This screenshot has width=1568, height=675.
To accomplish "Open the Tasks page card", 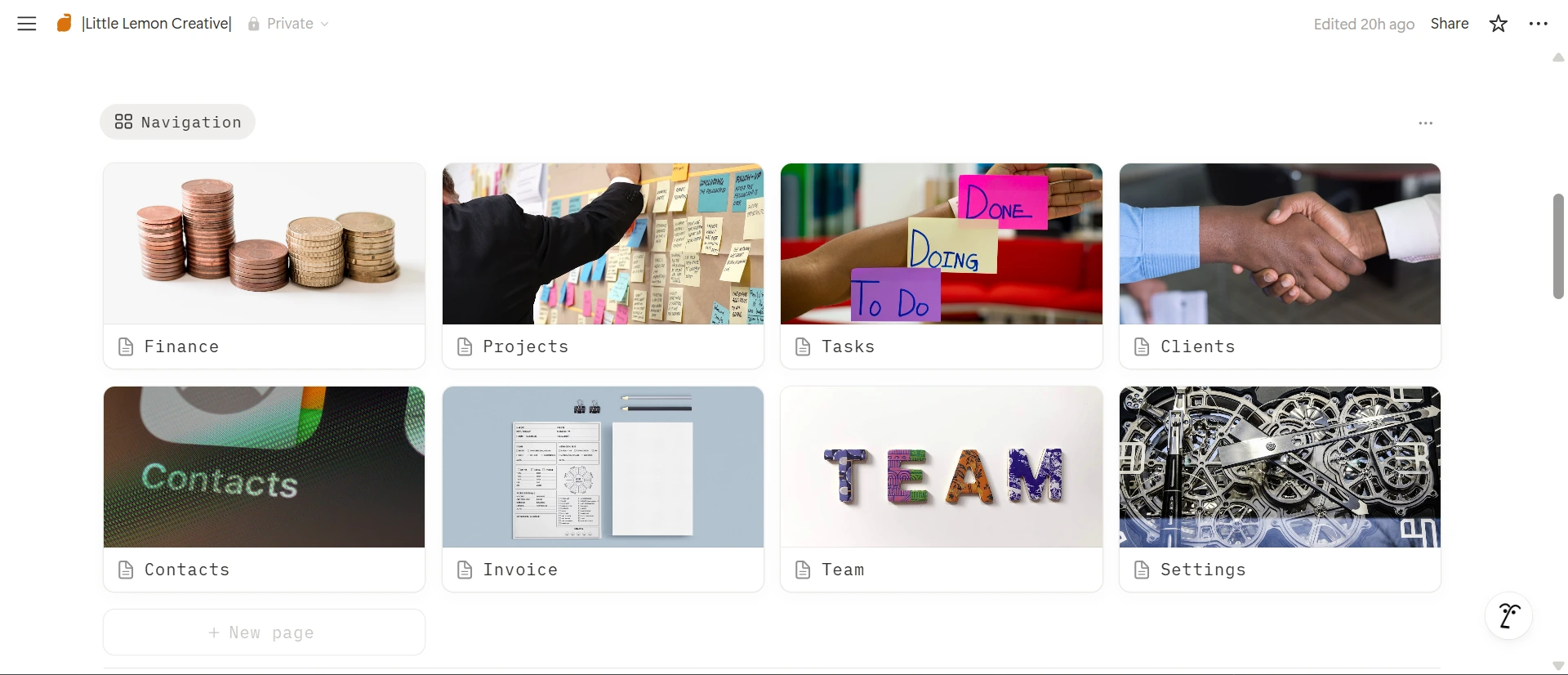I will click(942, 266).
